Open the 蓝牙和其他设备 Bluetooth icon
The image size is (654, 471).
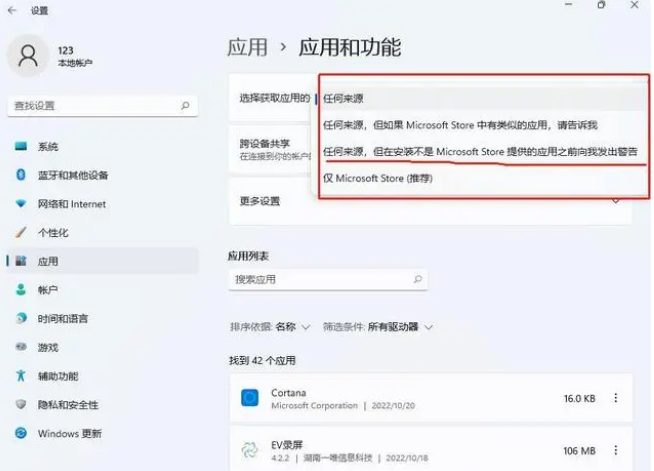[x=21, y=175]
